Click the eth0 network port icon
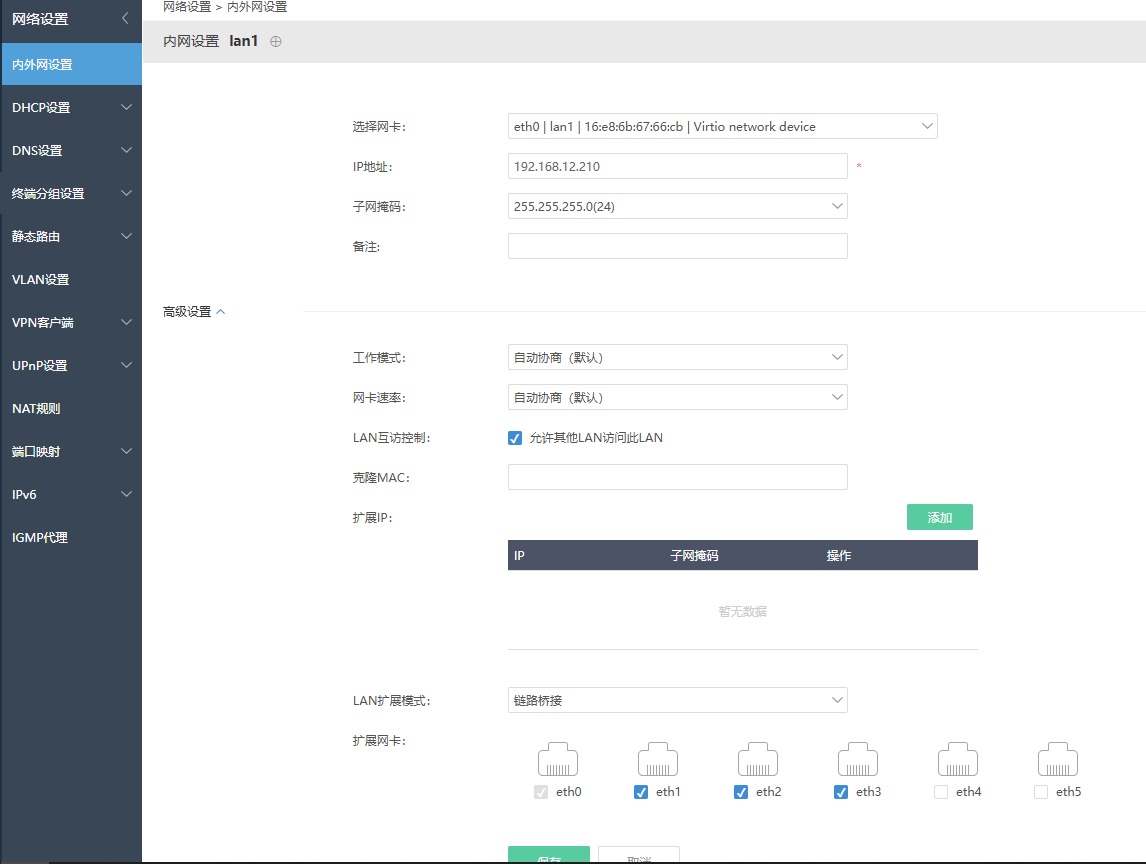This screenshot has height=864, width=1146. (558, 760)
